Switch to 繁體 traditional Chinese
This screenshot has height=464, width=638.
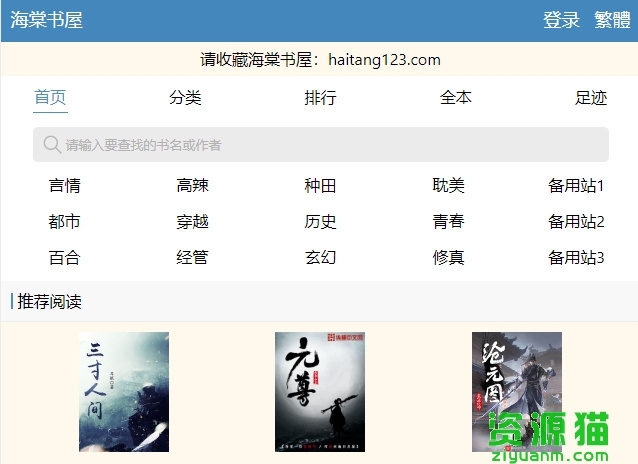point(612,20)
